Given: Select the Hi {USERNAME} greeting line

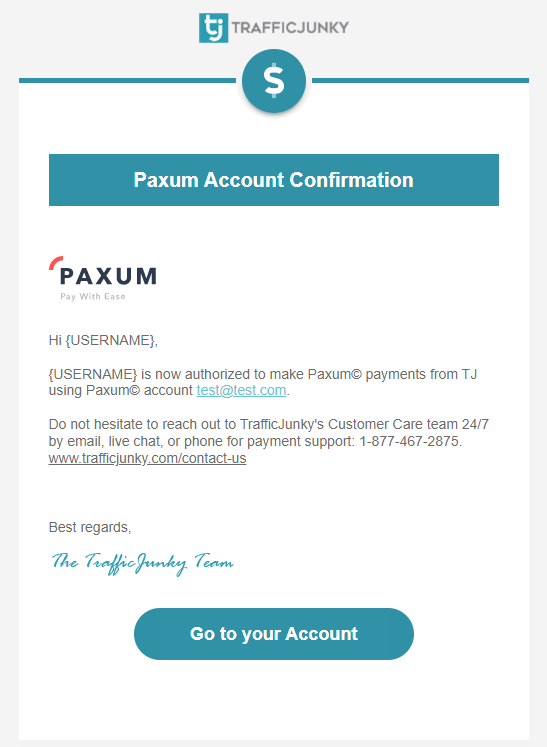Looking at the screenshot, I should tap(103, 340).
